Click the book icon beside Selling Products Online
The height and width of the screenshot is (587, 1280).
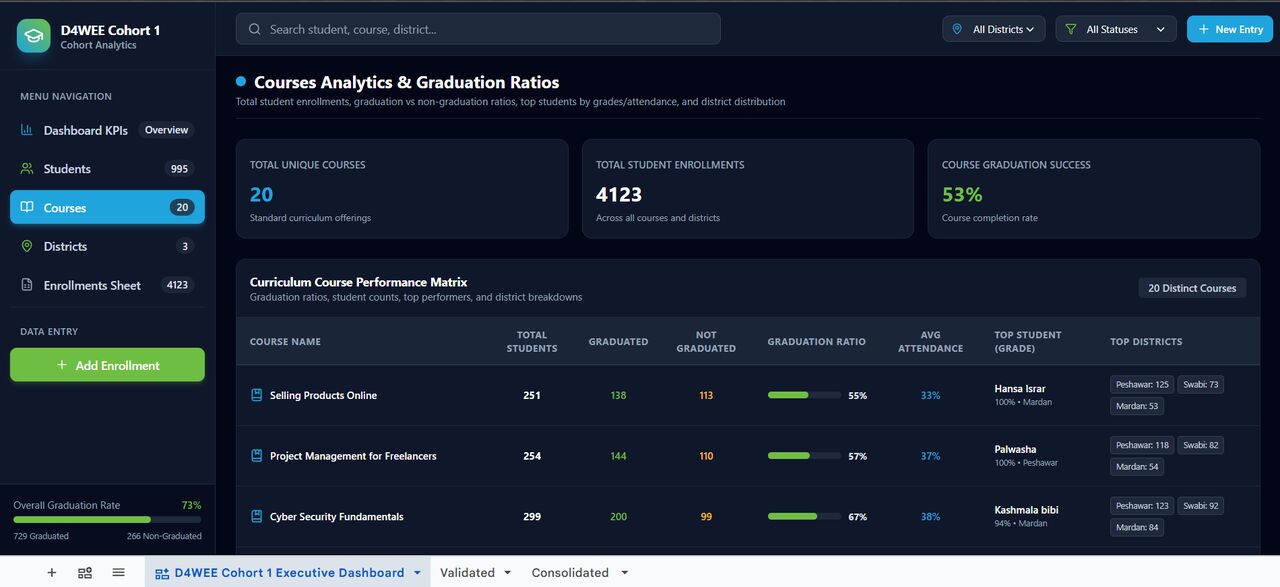coord(257,395)
